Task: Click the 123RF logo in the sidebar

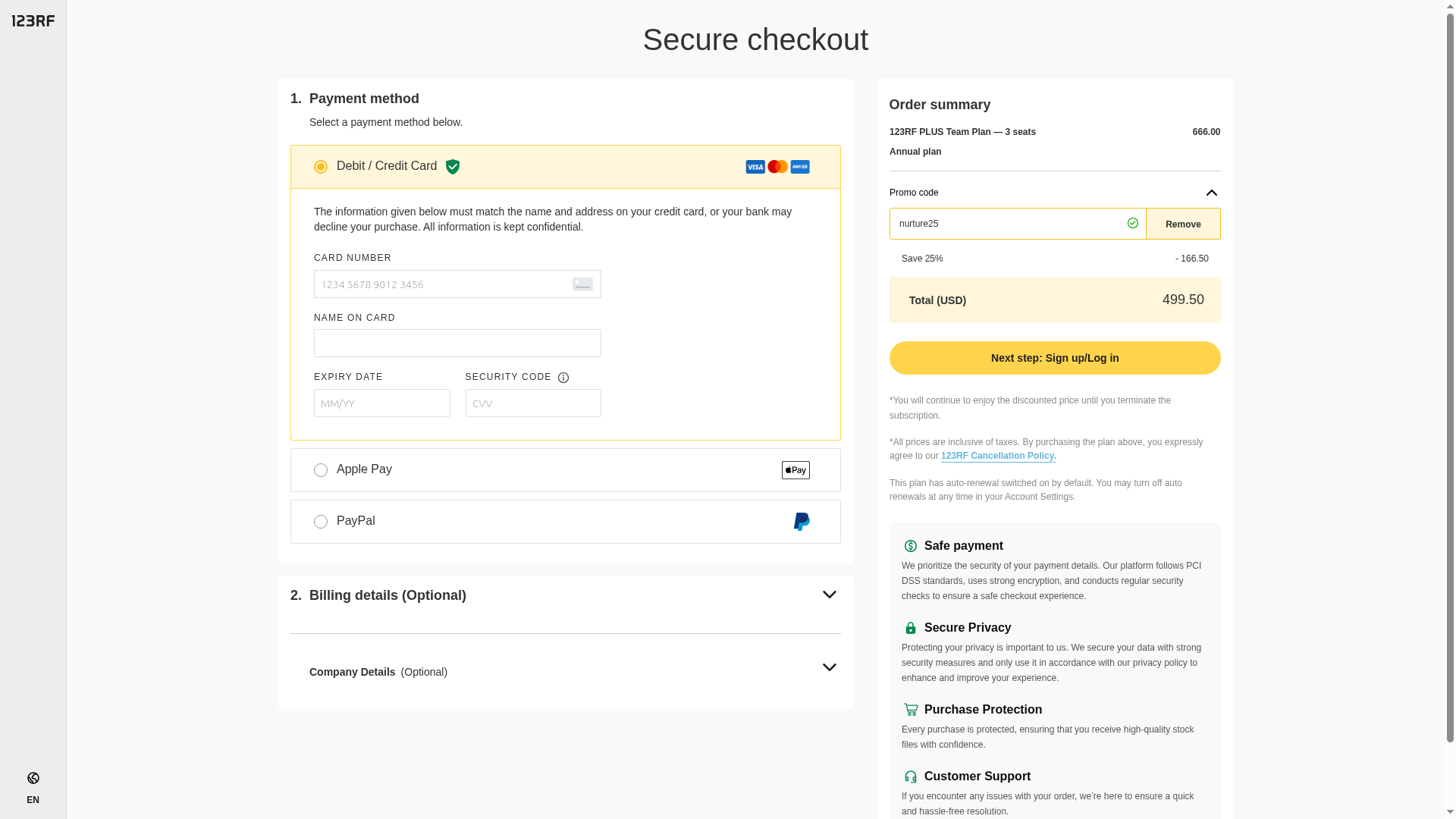Action: [33, 21]
